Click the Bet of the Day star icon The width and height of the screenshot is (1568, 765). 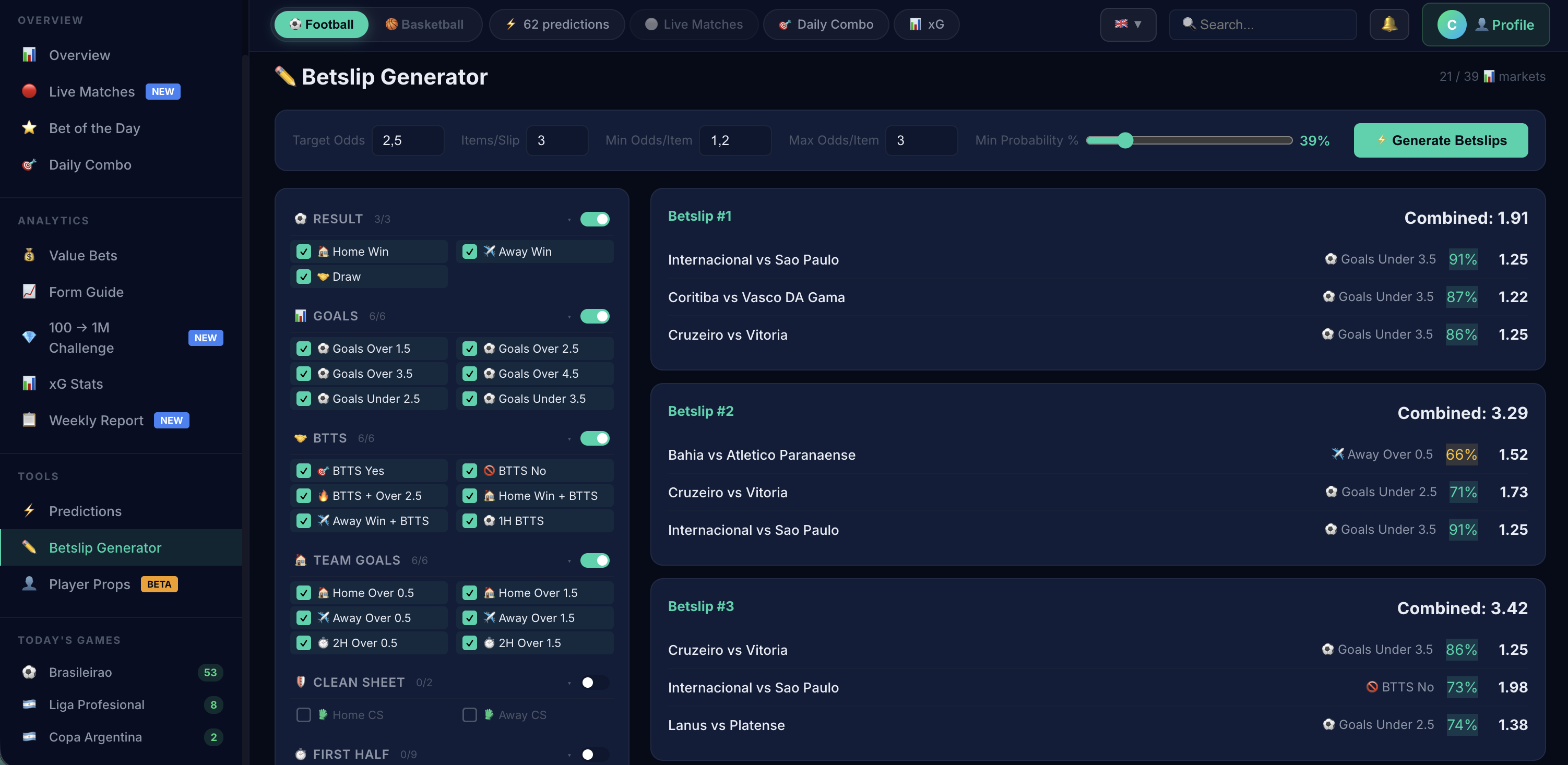tap(29, 128)
